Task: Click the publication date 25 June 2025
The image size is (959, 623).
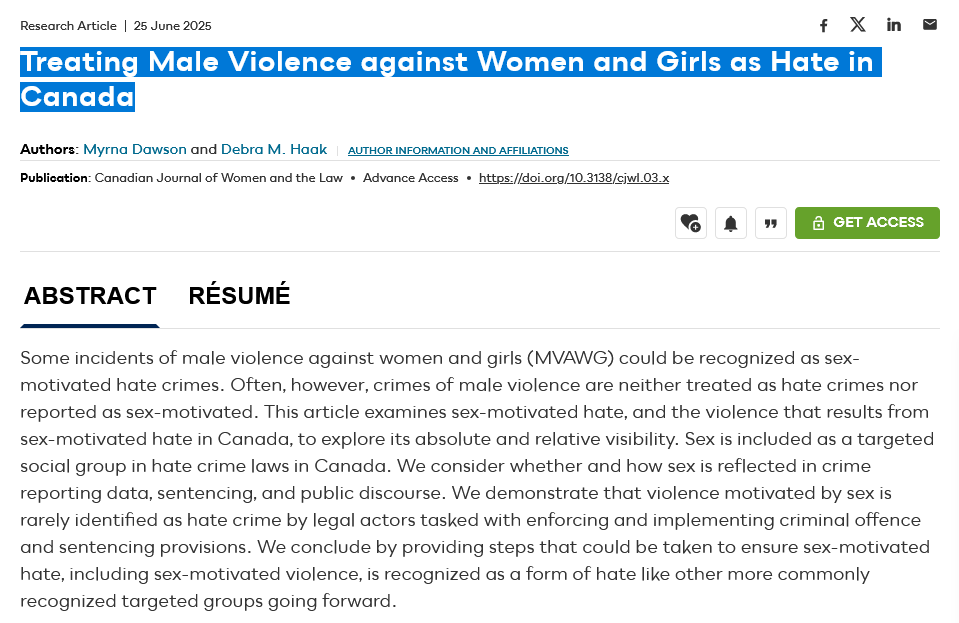Action: tap(172, 25)
